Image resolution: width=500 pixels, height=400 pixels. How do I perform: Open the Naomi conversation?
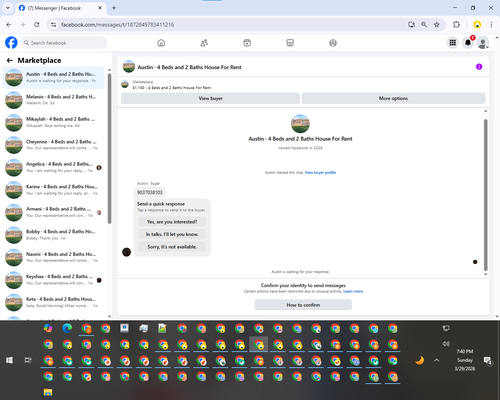[53, 257]
